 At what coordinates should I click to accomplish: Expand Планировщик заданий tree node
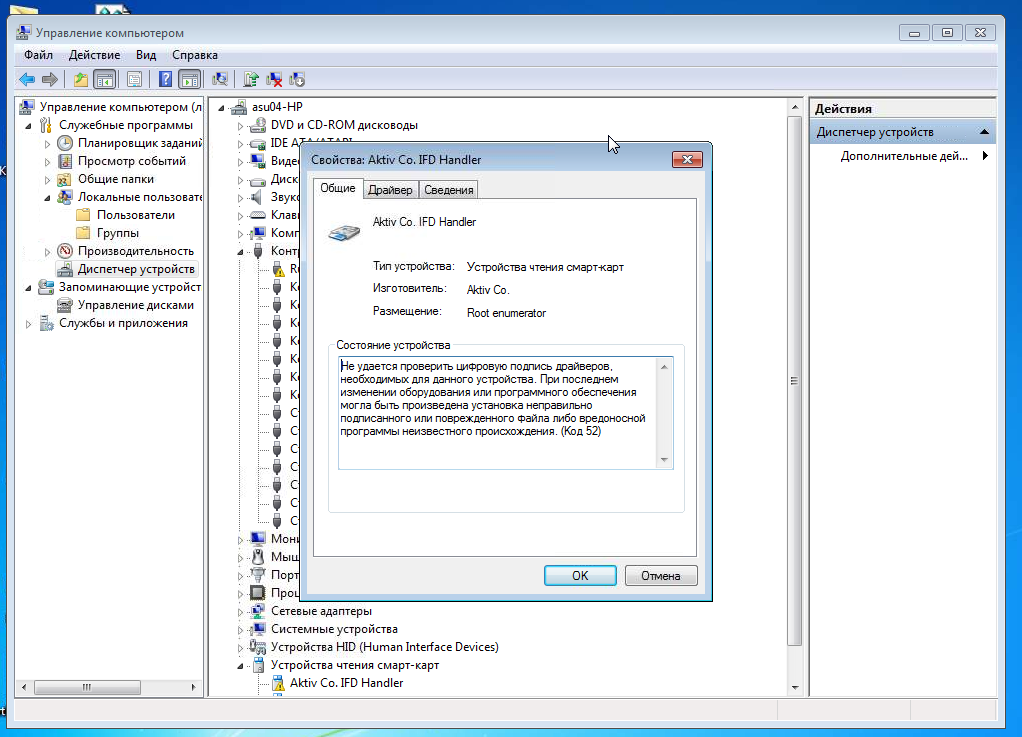pyautogui.click(x=47, y=143)
